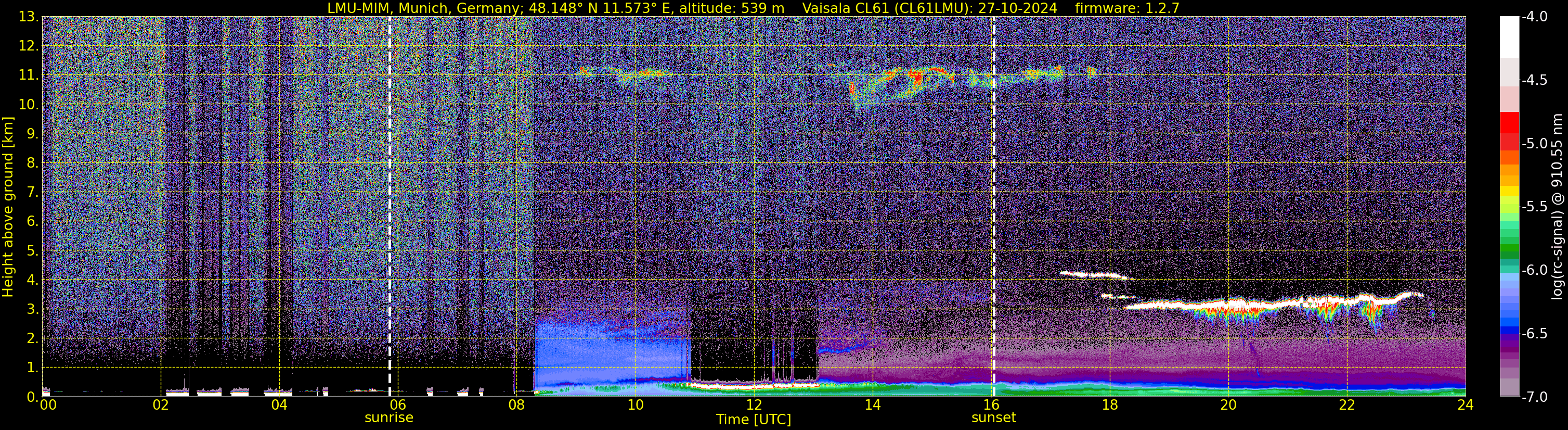Click the "Time [UTC]" axis title
Viewport: 1568px width, 430px height.
pos(754,420)
